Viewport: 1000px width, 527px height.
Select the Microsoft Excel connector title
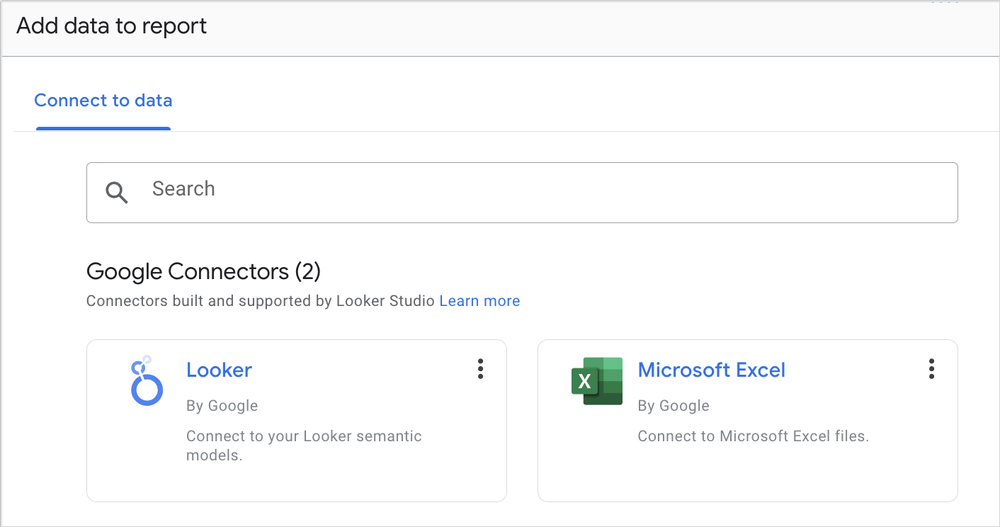tap(711, 370)
